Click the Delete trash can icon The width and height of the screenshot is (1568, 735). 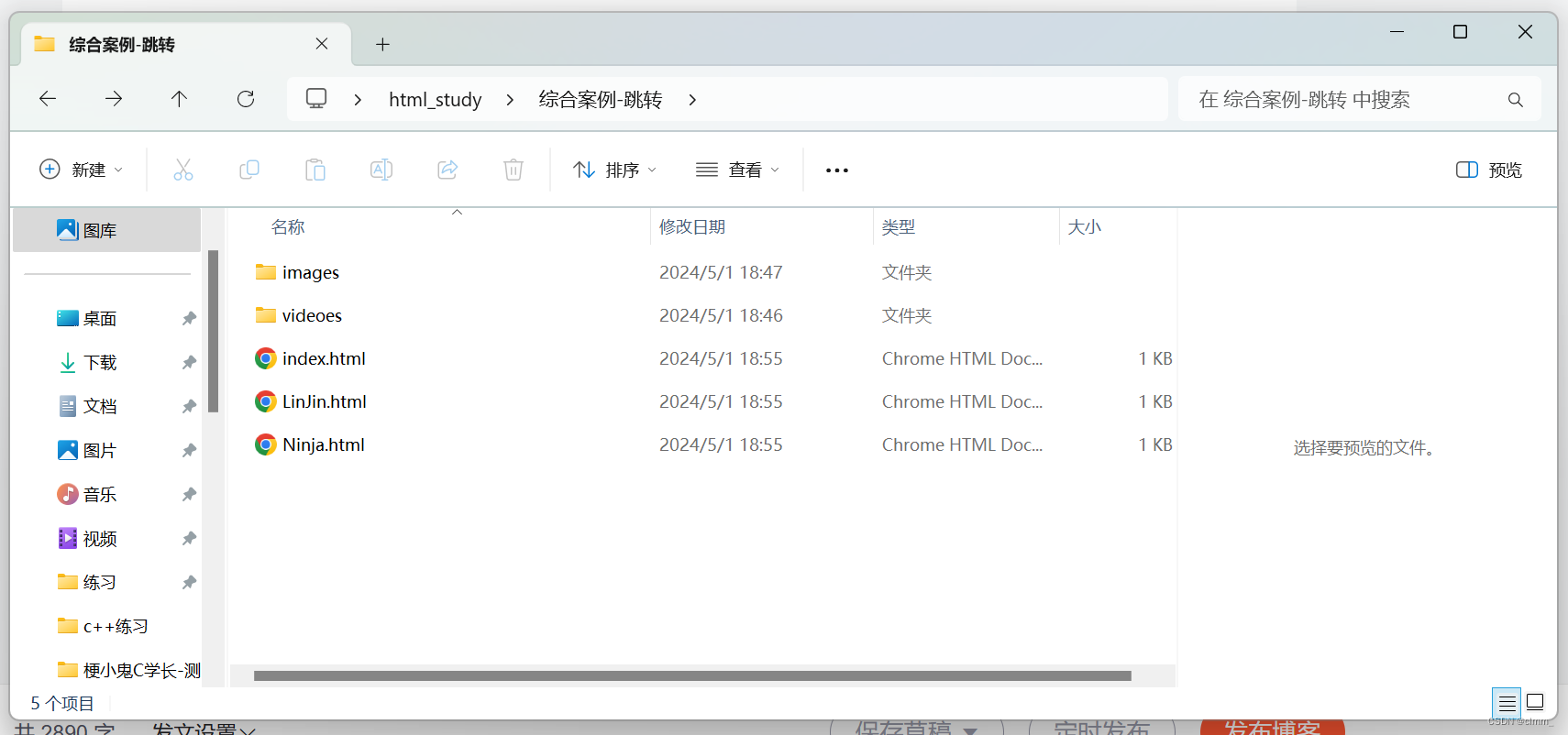coord(513,170)
